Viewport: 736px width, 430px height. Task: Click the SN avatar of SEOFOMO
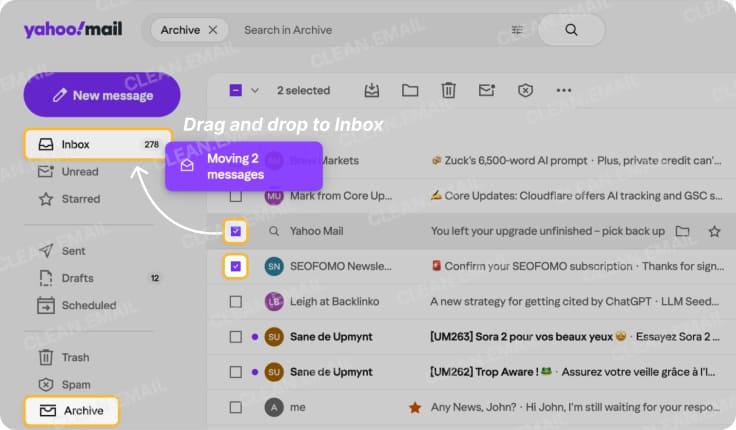(274, 266)
